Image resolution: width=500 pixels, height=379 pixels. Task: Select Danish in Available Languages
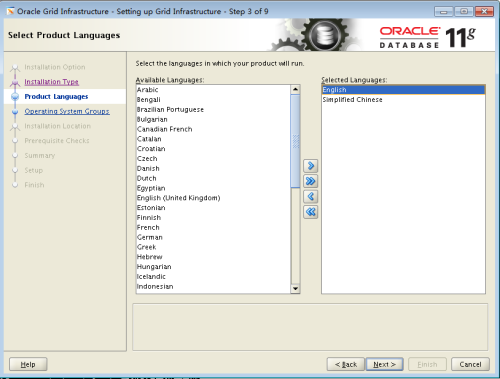click(213, 168)
